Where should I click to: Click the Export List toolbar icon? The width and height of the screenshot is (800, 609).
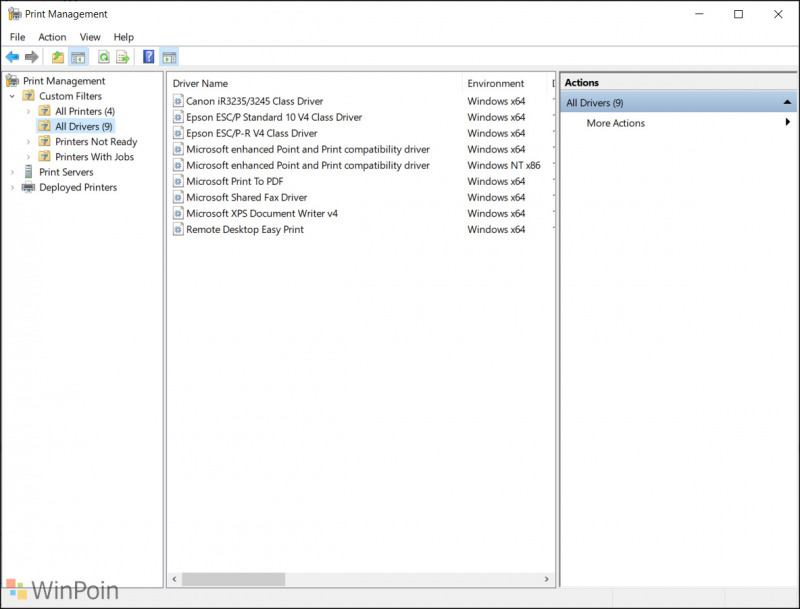[x=123, y=57]
